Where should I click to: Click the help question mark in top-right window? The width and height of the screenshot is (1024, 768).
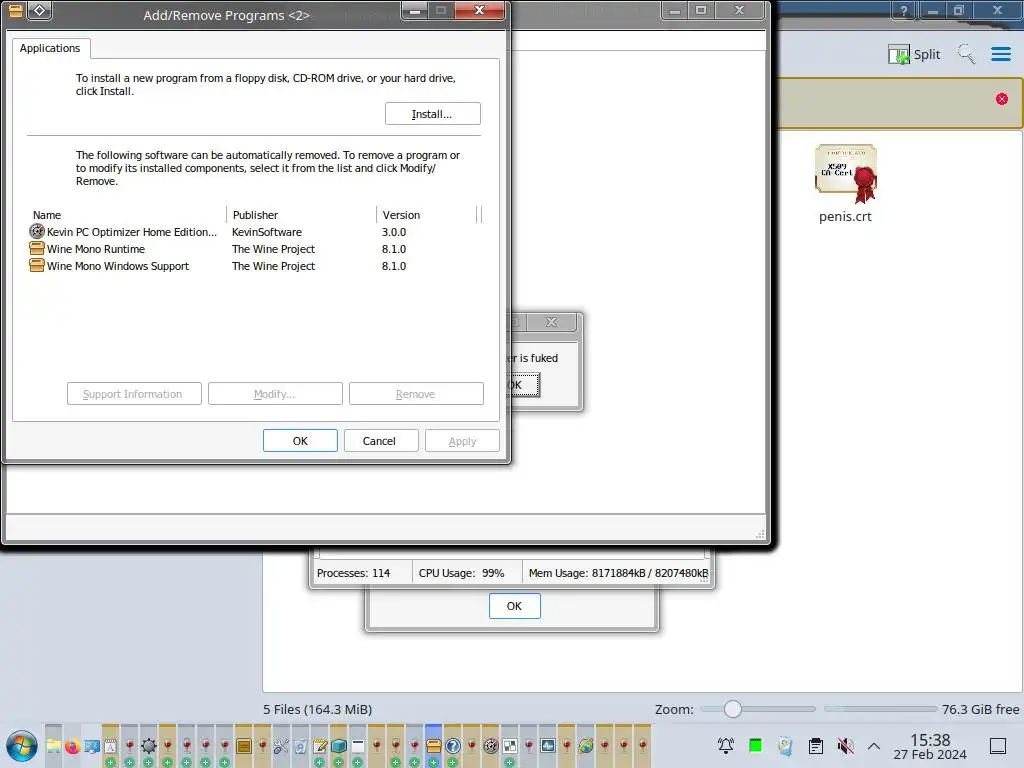(x=904, y=10)
